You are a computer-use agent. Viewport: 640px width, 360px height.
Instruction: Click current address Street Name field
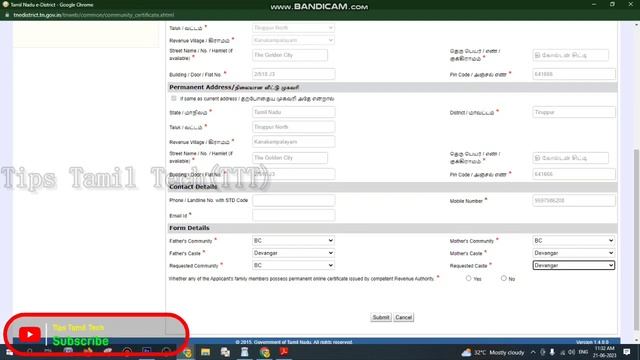pyautogui.click(x=290, y=55)
